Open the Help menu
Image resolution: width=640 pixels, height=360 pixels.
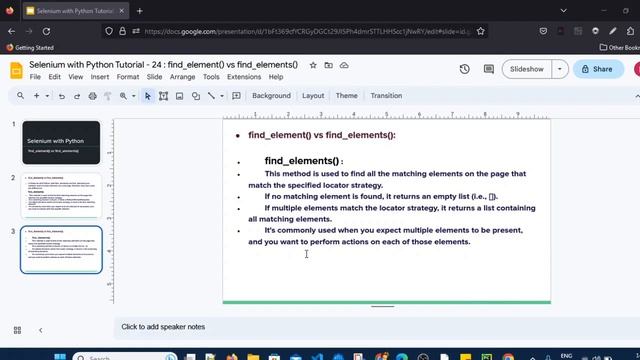coord(276,77)
